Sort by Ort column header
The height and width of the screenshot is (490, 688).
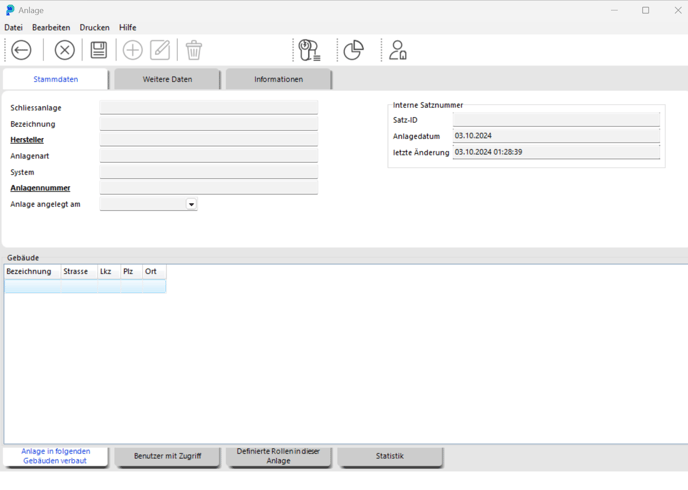[154, 272]
